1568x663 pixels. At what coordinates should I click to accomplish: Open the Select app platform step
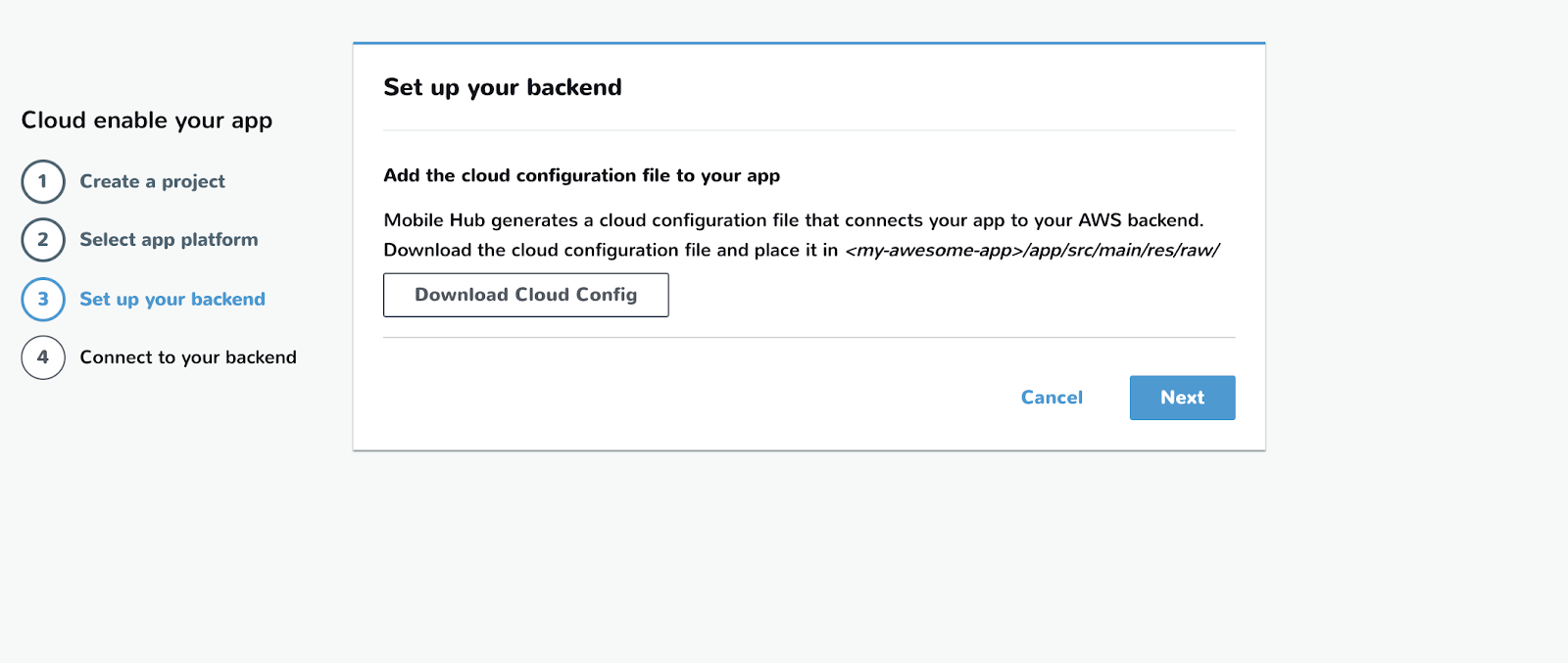[x=169, y=240]
